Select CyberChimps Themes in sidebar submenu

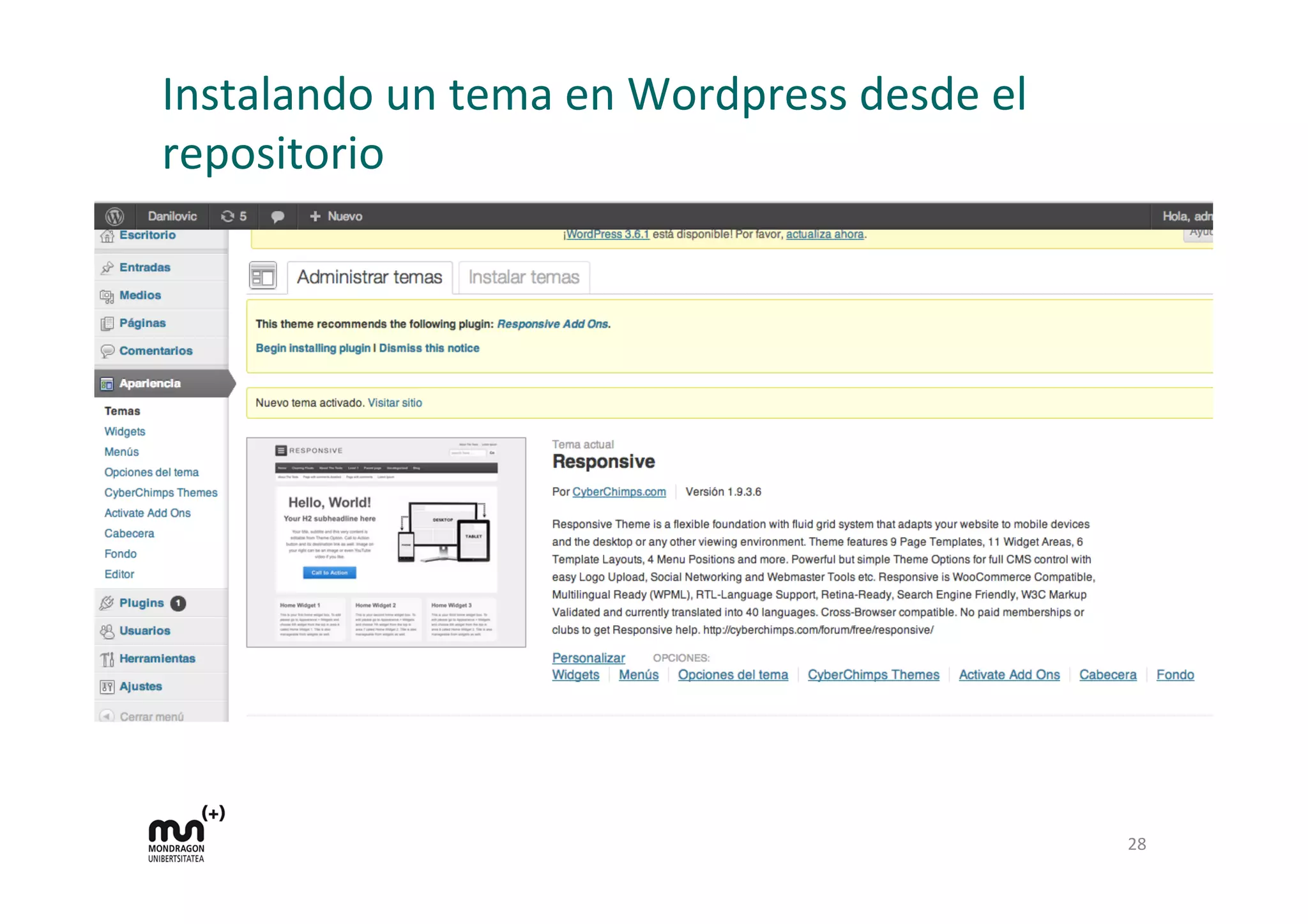(x=161, y=493)
